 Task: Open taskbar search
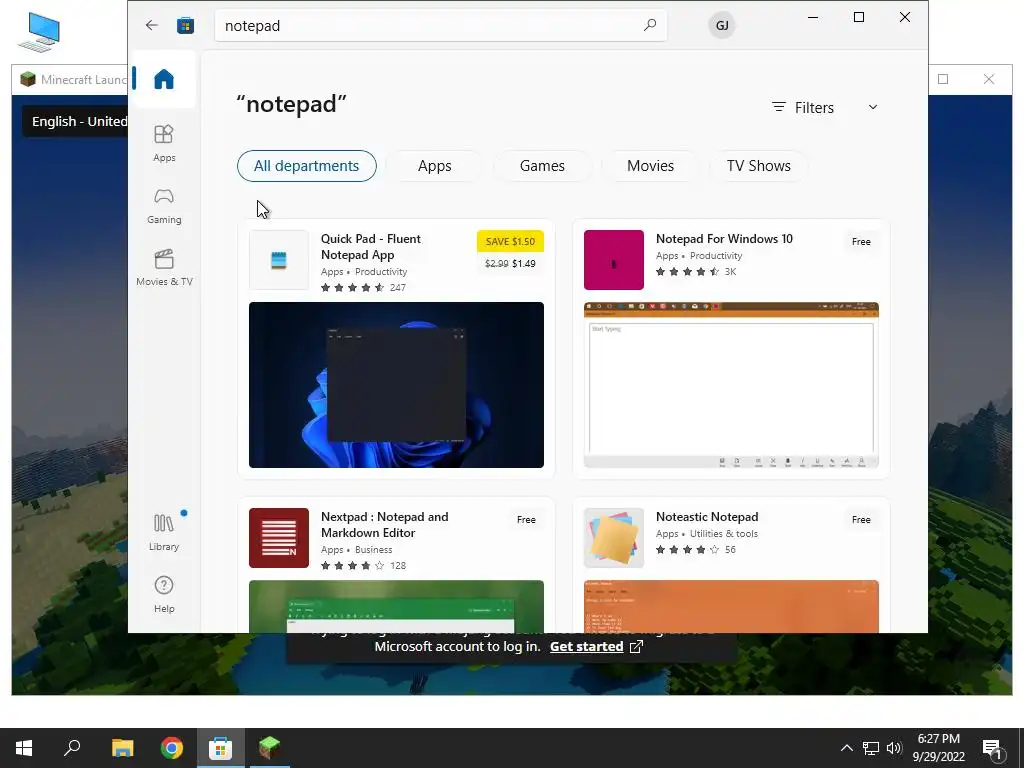point(72,748)
